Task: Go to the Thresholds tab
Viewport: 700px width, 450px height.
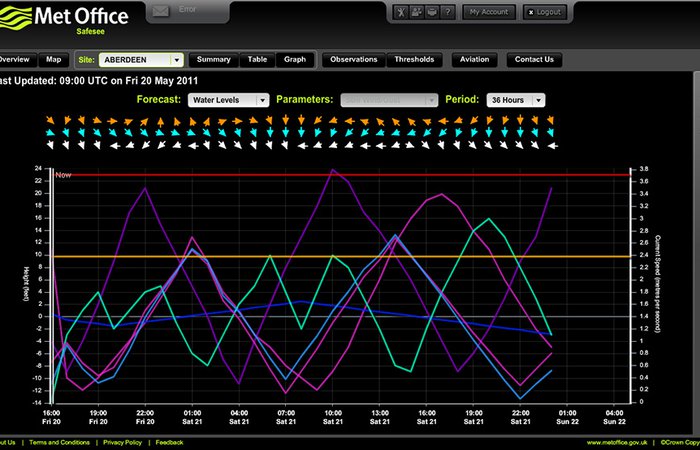Action: click(x=414, y=60)
